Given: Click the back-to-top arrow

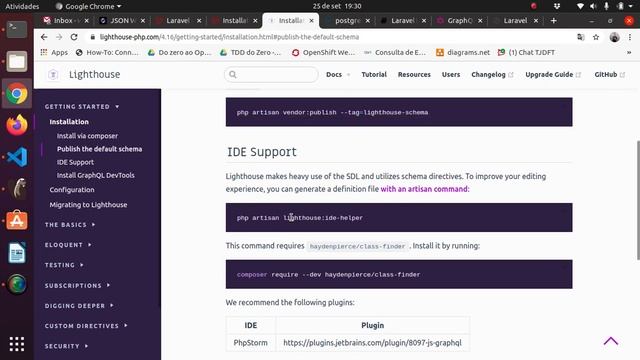Looking at the screenshot, I should [x=611, y=341].
